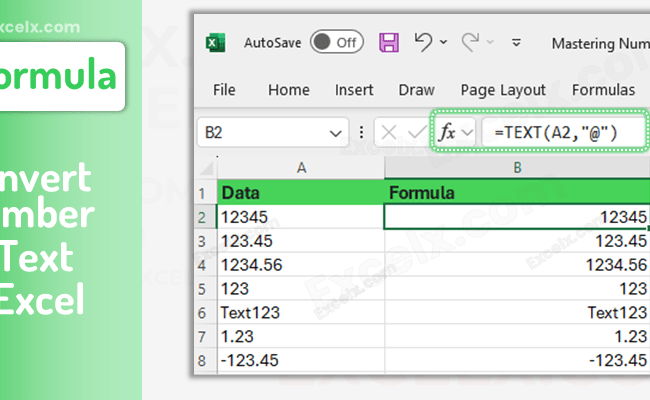650x400 pixels.
Task: Click the formula bar cancel X icon
Action: 388,133
